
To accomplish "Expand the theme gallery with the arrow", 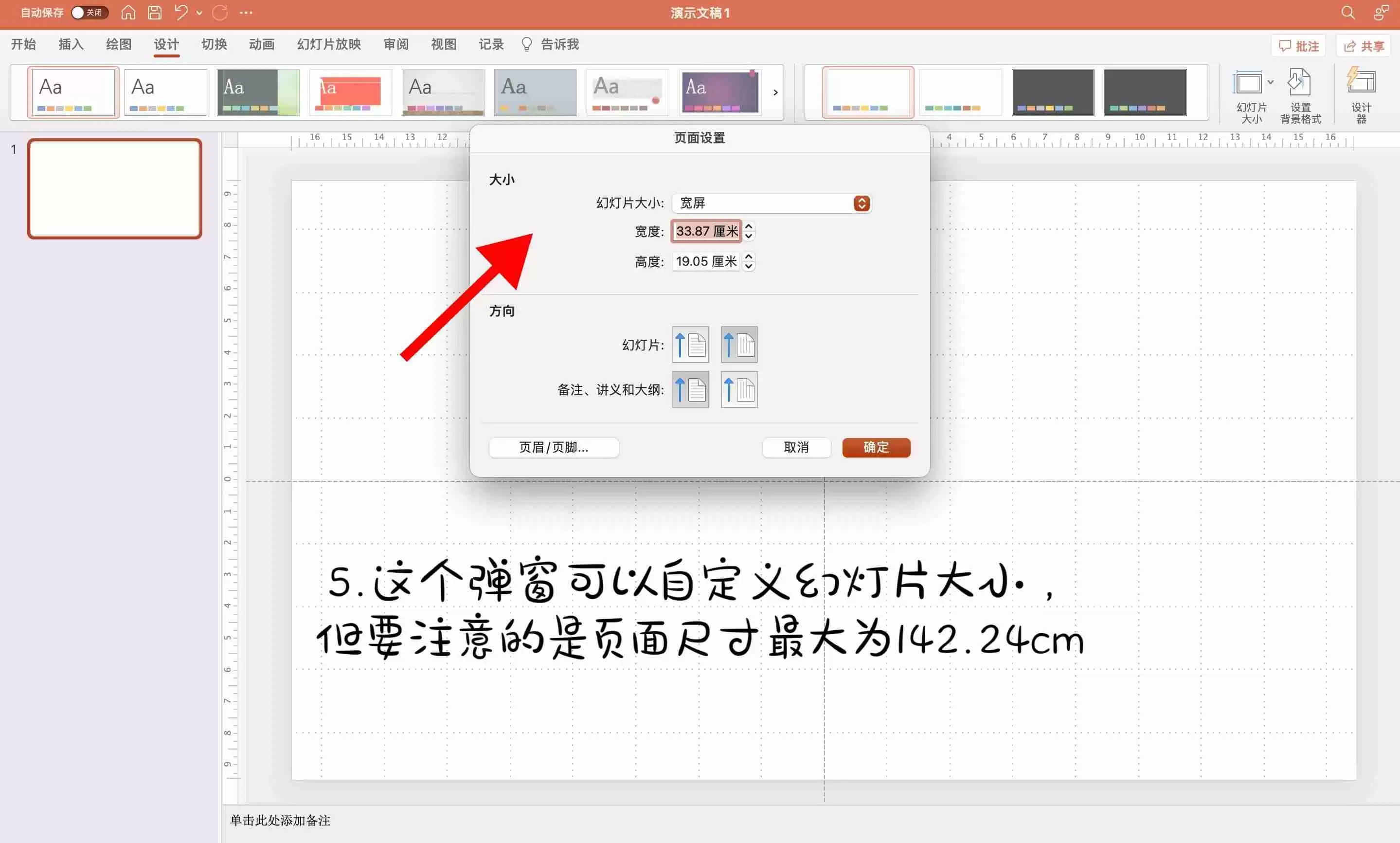I will coord(774,92).
